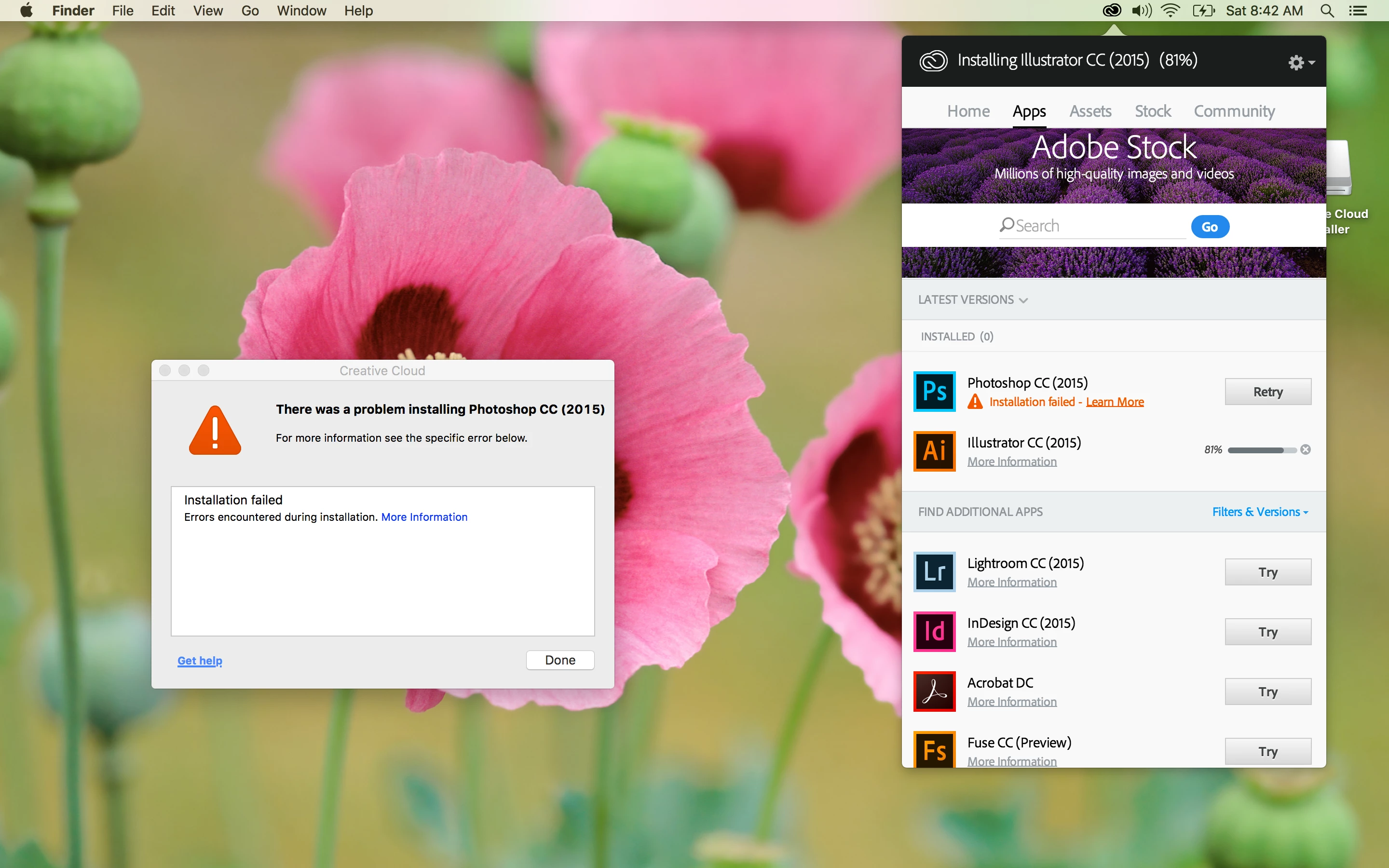1389x868 pixels.
Task: Click Creative Cloud icon in the menu bar
Action: 1112,10
